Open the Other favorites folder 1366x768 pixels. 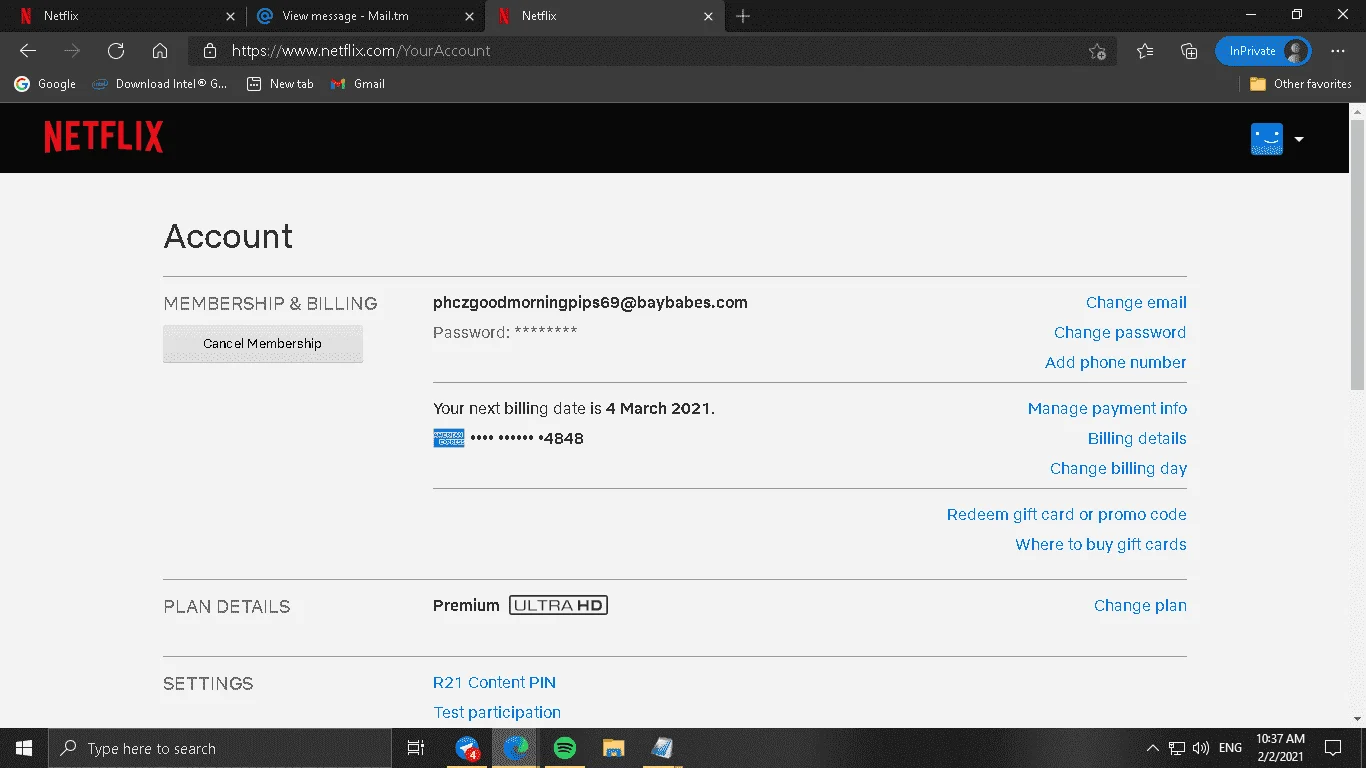1301,84
